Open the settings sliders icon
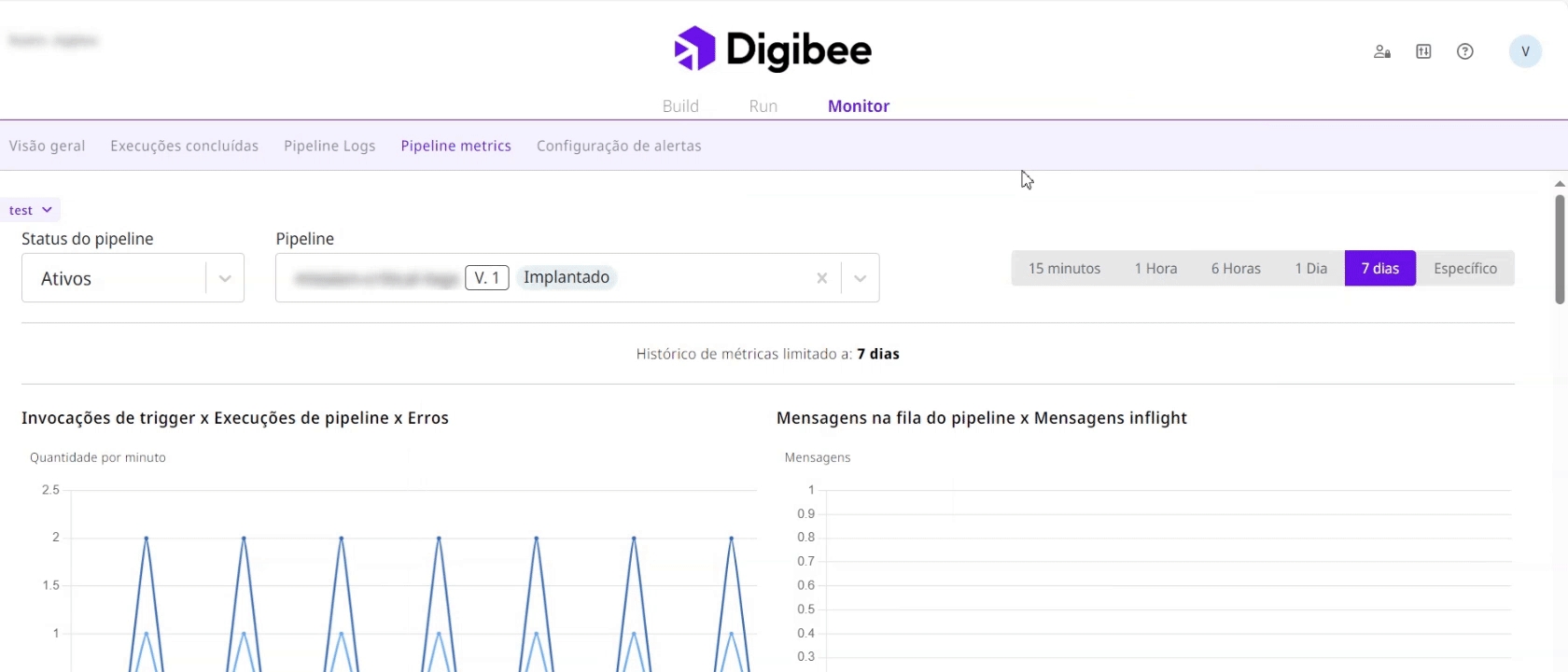 coord(1423,52)
